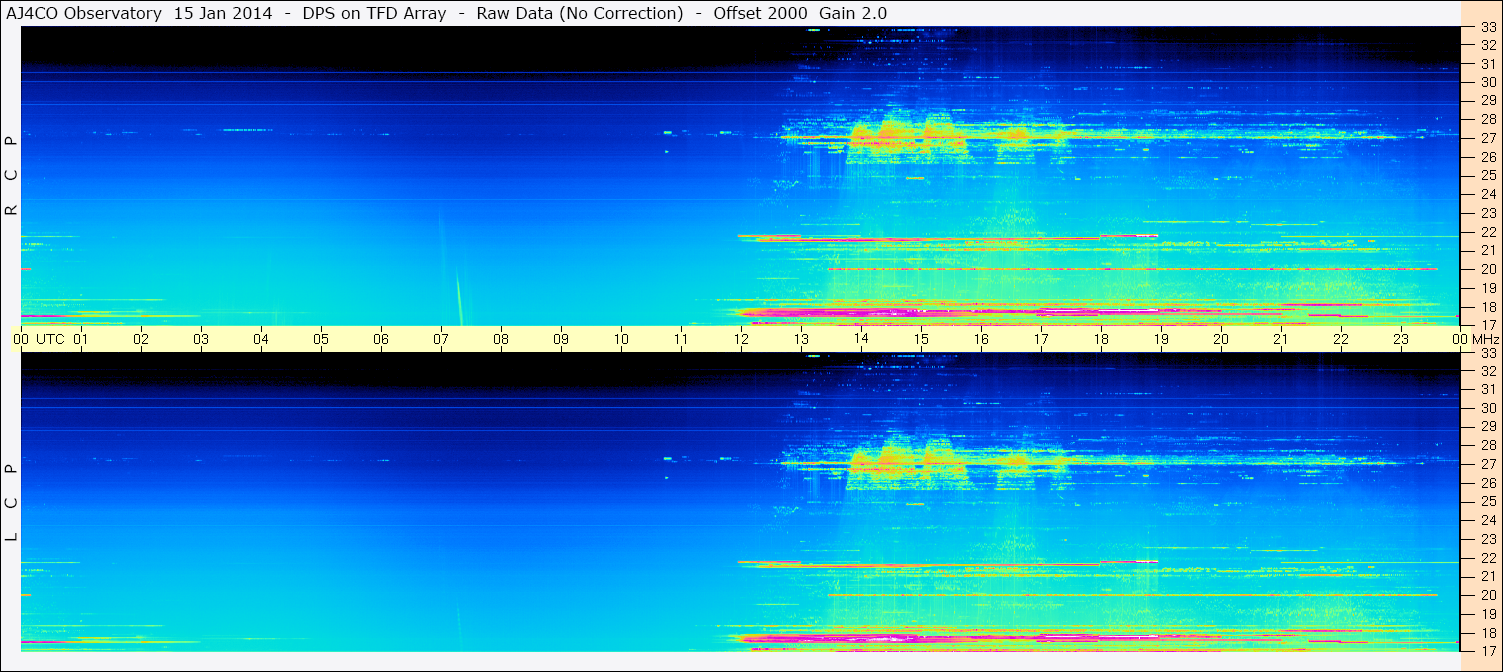Select "Raw Data (No Correction)" header text

(580, 13)
